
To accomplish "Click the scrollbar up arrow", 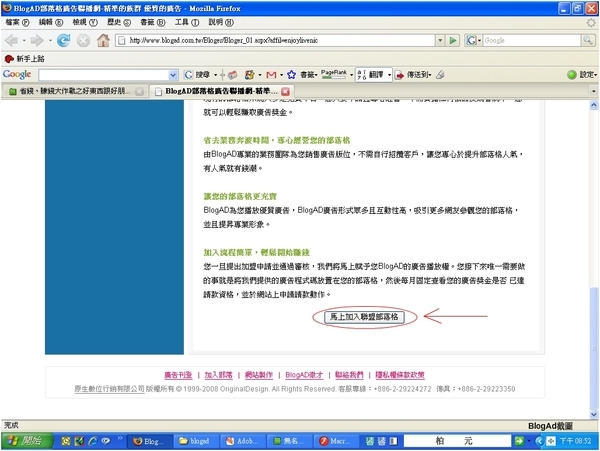I will (x=593, y=104).
